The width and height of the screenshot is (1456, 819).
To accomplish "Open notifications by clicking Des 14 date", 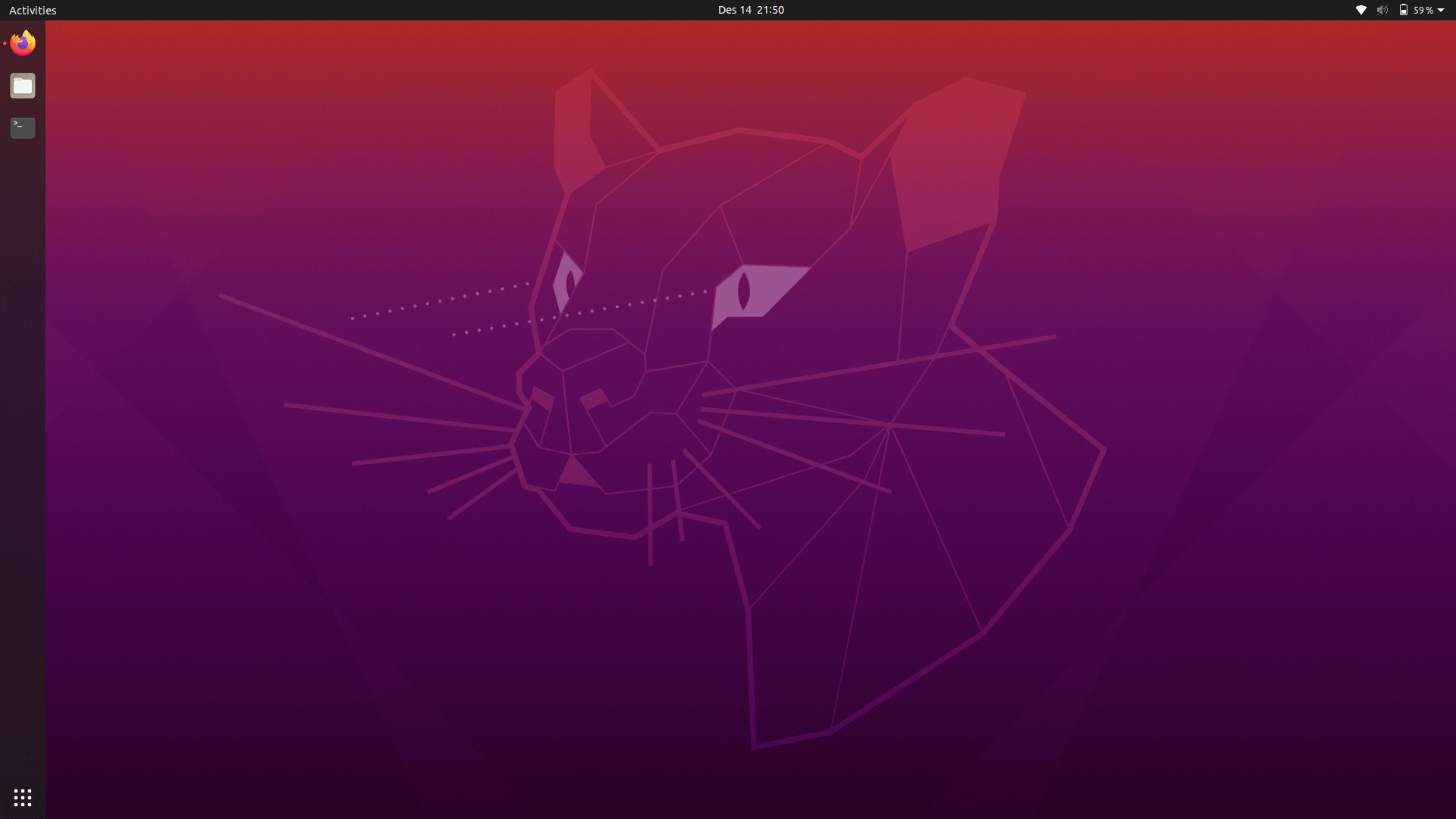I will pos(734,10).
